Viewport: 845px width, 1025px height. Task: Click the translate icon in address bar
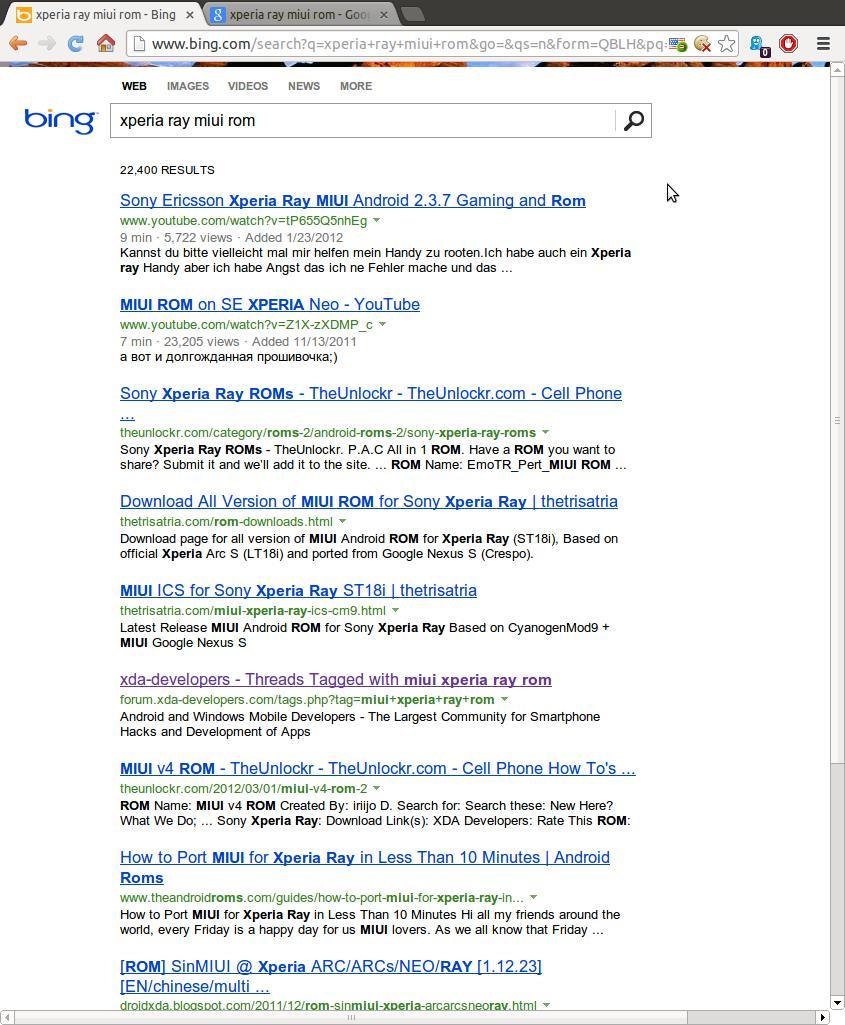pyautogui.click(x=678, y=44)
